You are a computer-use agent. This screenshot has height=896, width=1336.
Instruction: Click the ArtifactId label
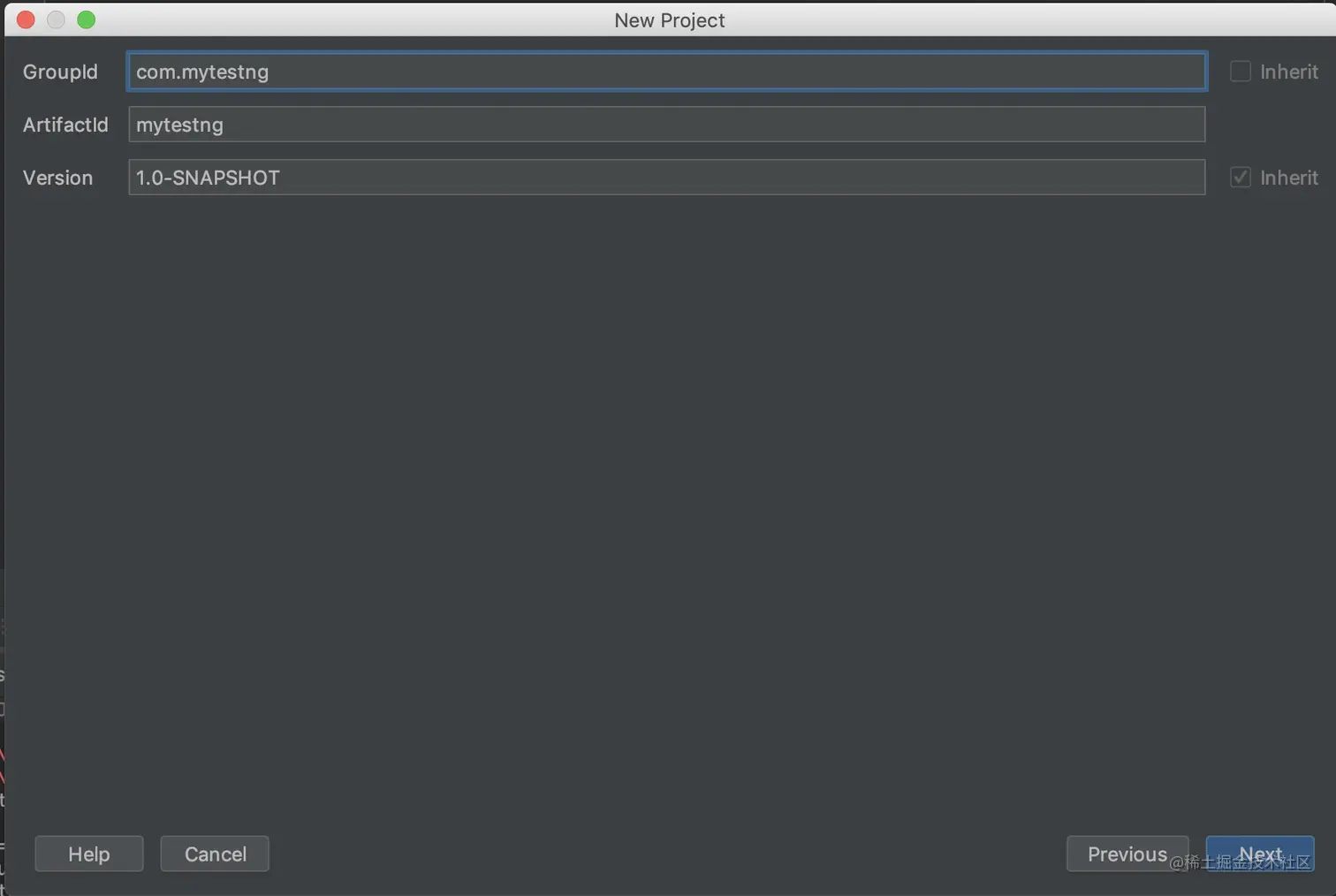(x=65, y=125)
